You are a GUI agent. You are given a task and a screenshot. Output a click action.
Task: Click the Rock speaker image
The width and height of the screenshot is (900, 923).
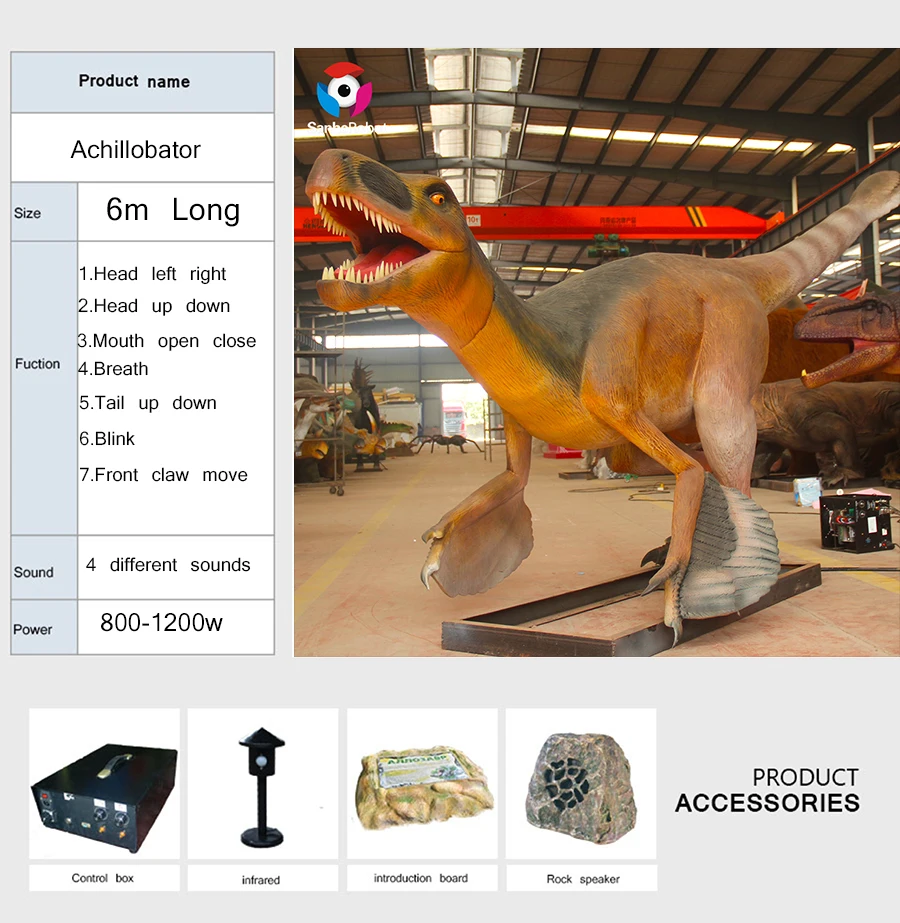(581, 784)
